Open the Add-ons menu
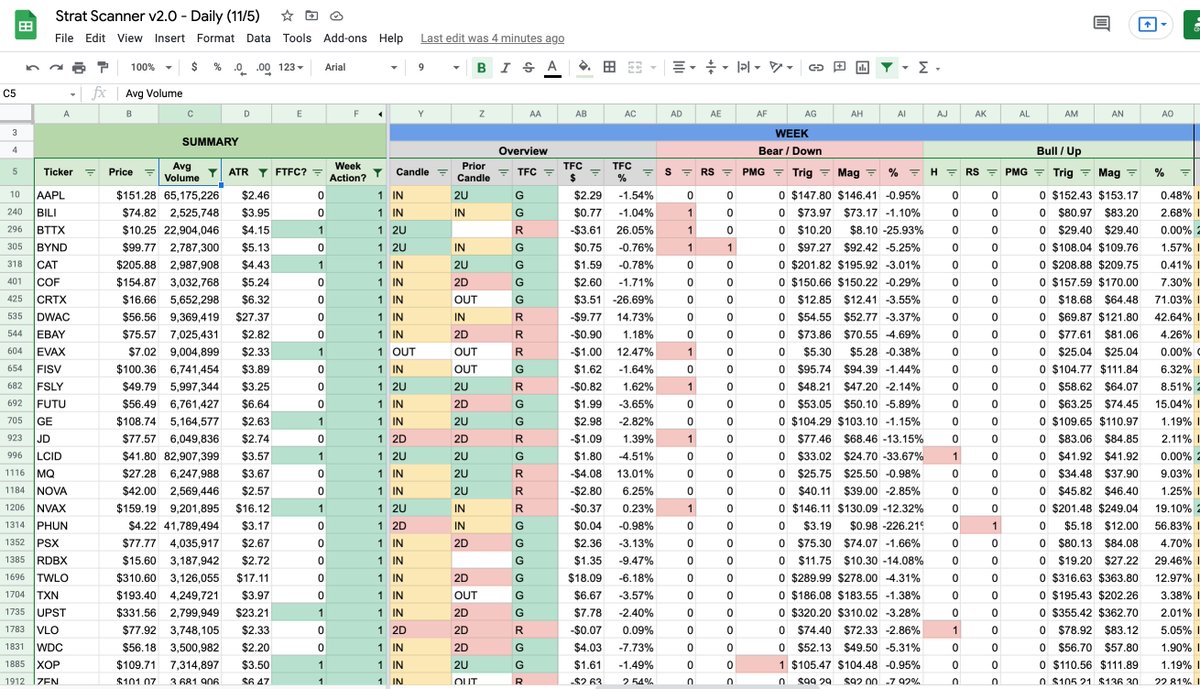 (x=347, y=38)
